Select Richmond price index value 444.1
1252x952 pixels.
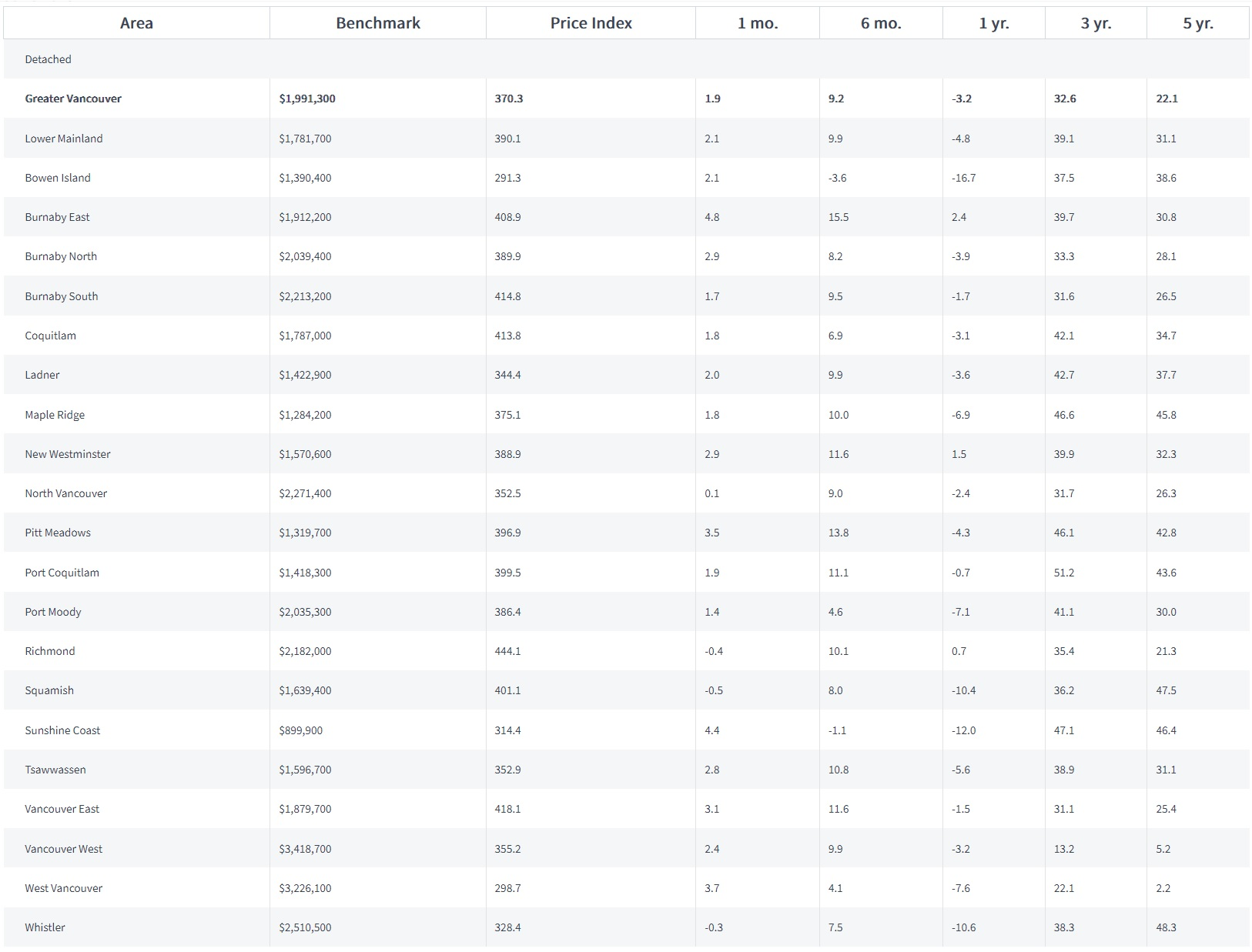coord(507,651)
